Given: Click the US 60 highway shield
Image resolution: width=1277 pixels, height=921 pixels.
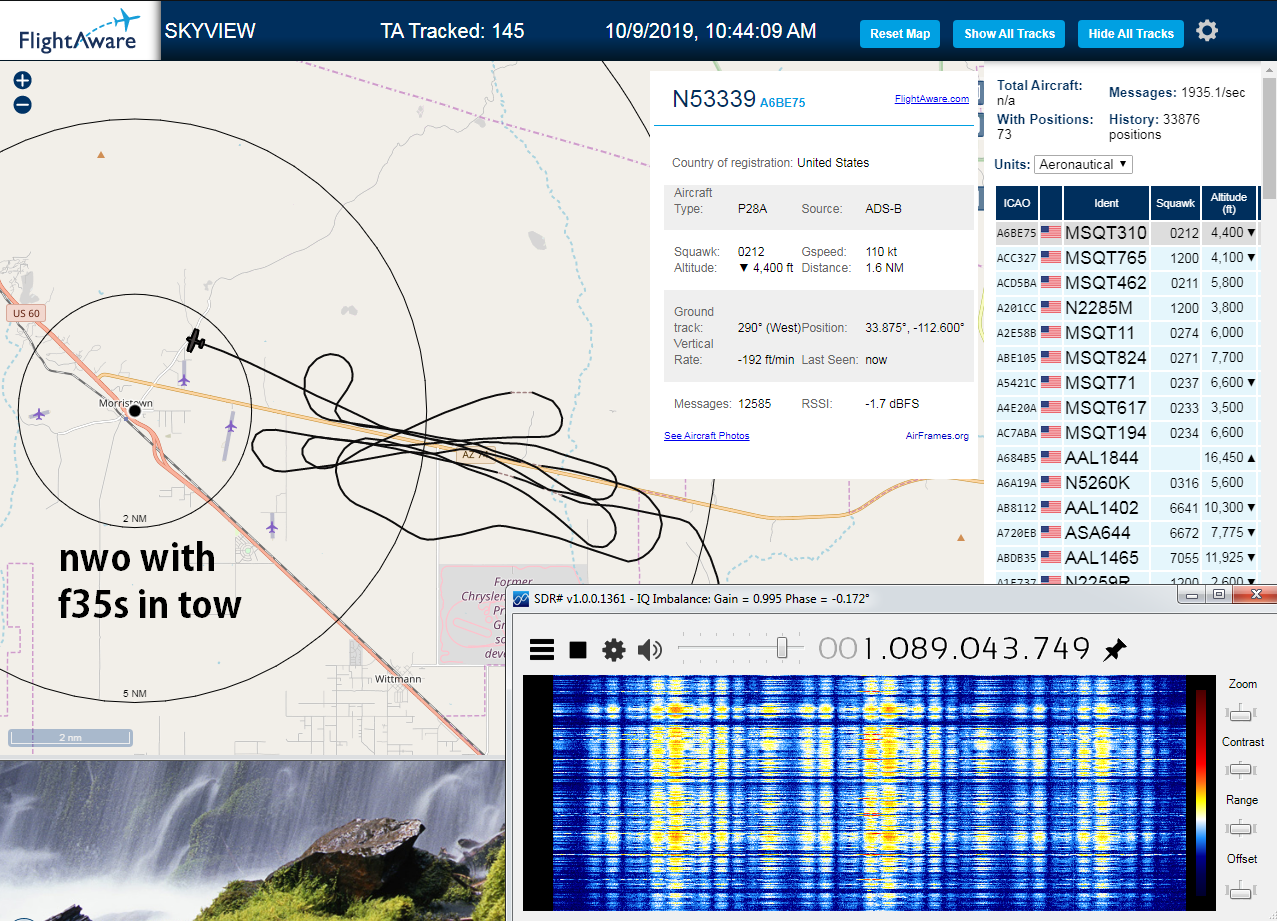Looking at the screenshot, I should pyautogui.click(x=25, y=313).
